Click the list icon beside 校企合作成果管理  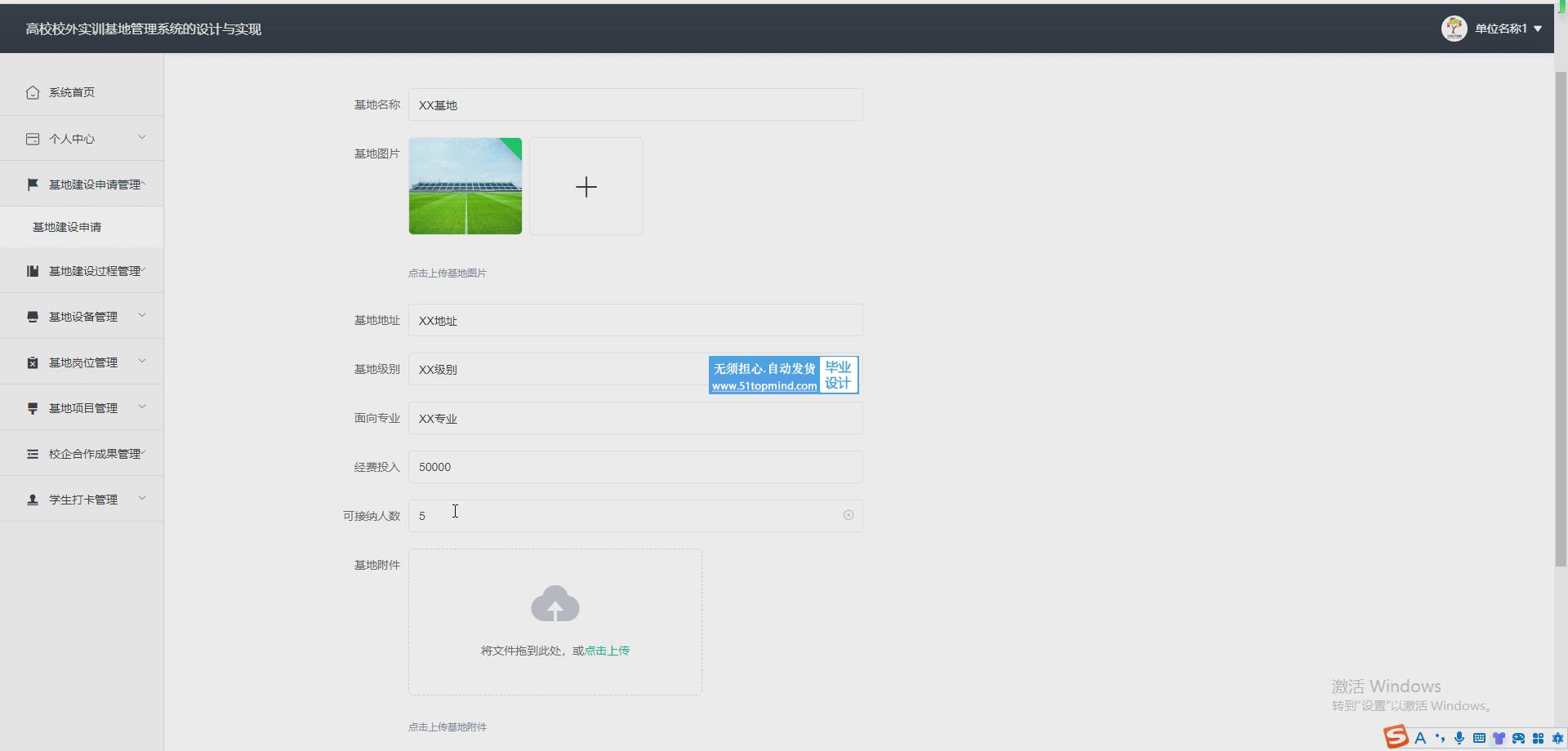(x=33, y=454)
